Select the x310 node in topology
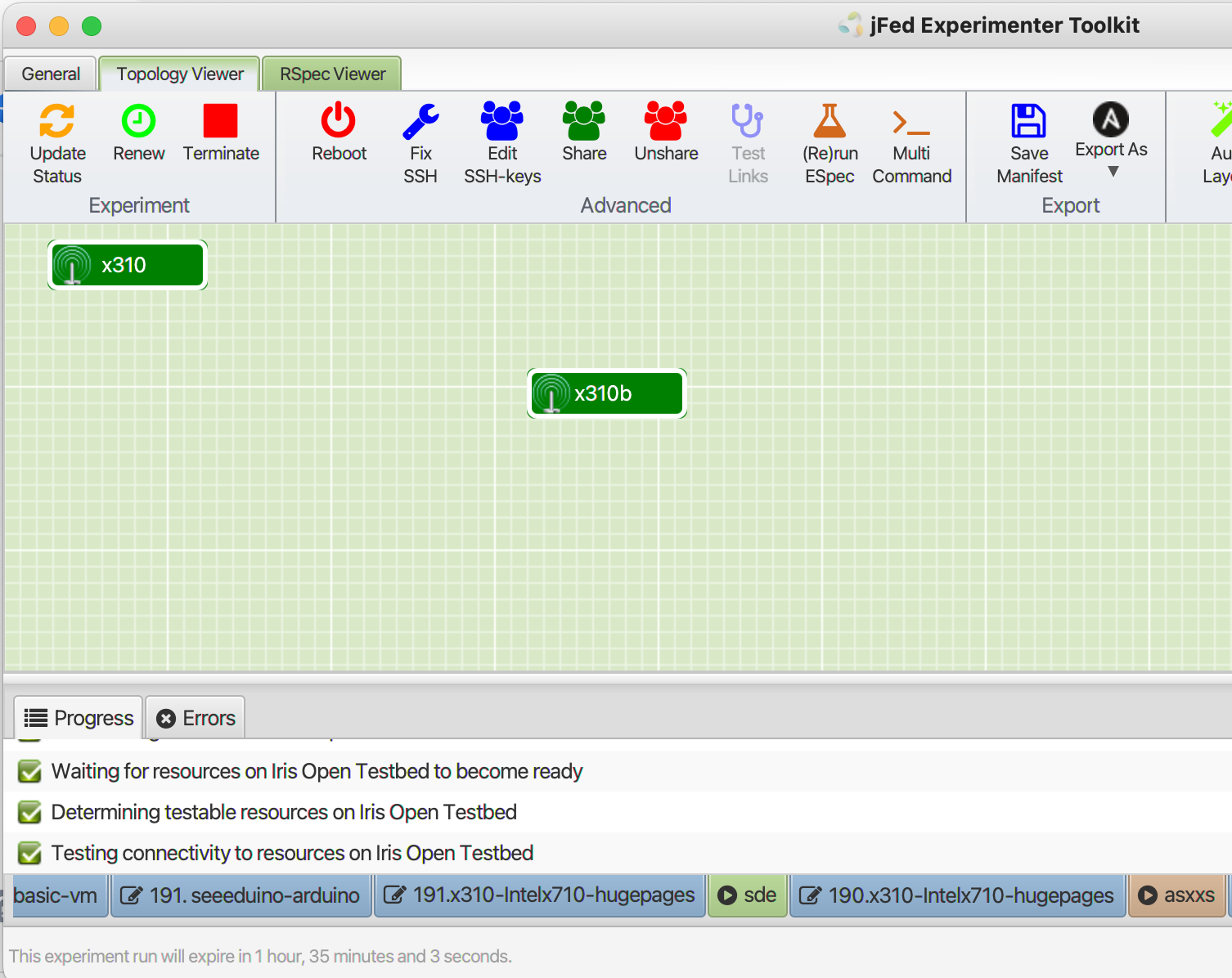 (127, 265)
